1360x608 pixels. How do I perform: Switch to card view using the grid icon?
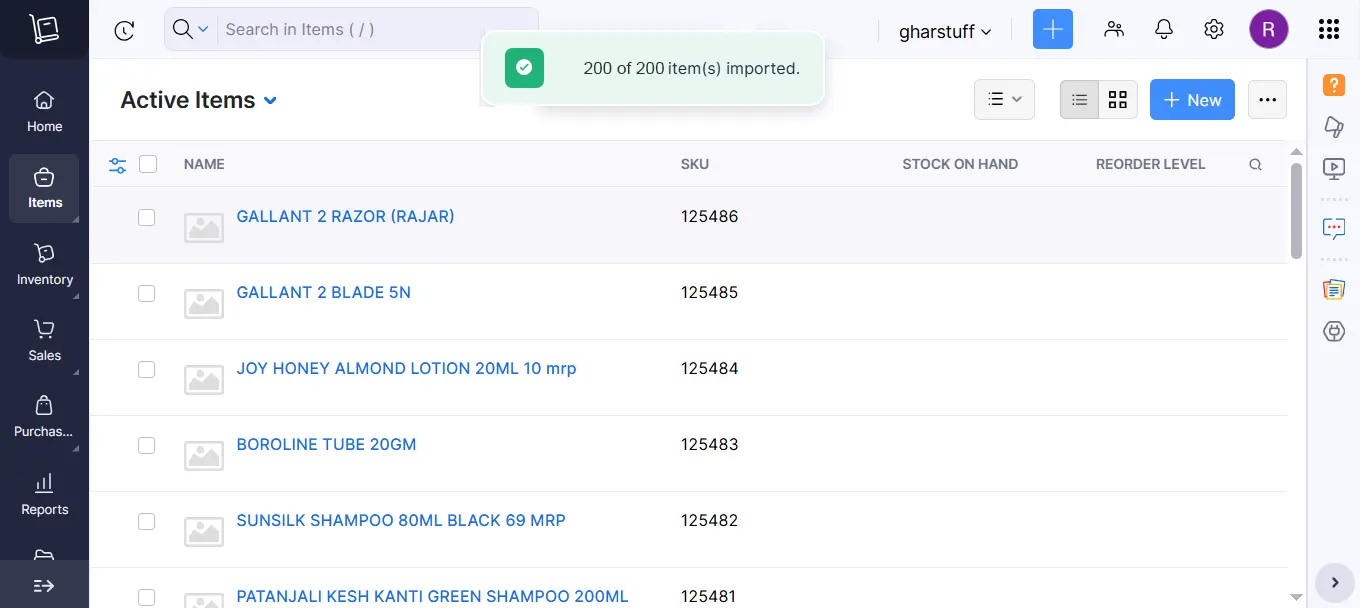pyautogui.click(x=1117, y=99)
